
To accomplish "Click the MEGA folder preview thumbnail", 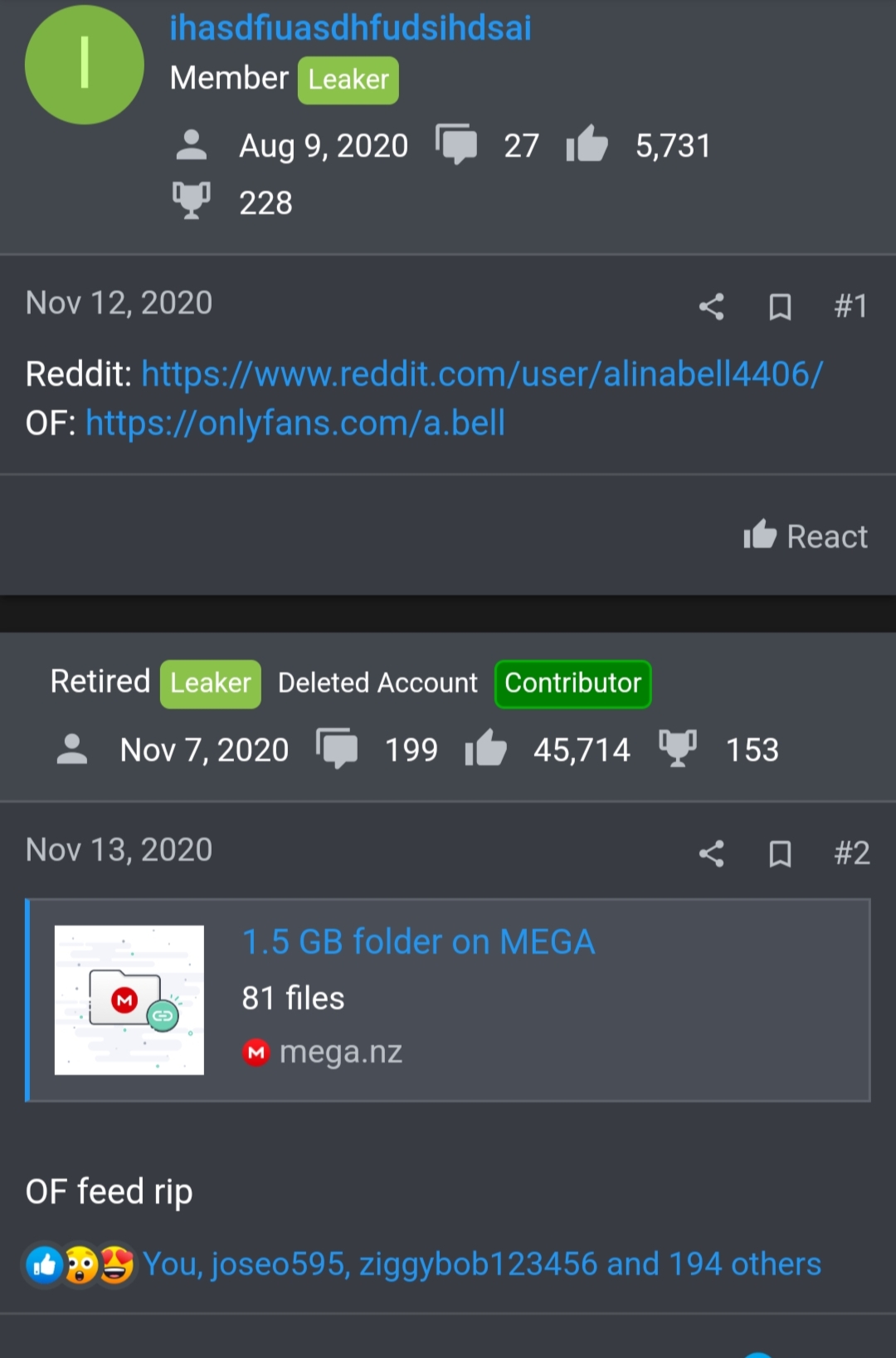I will (x=129, y=999).
